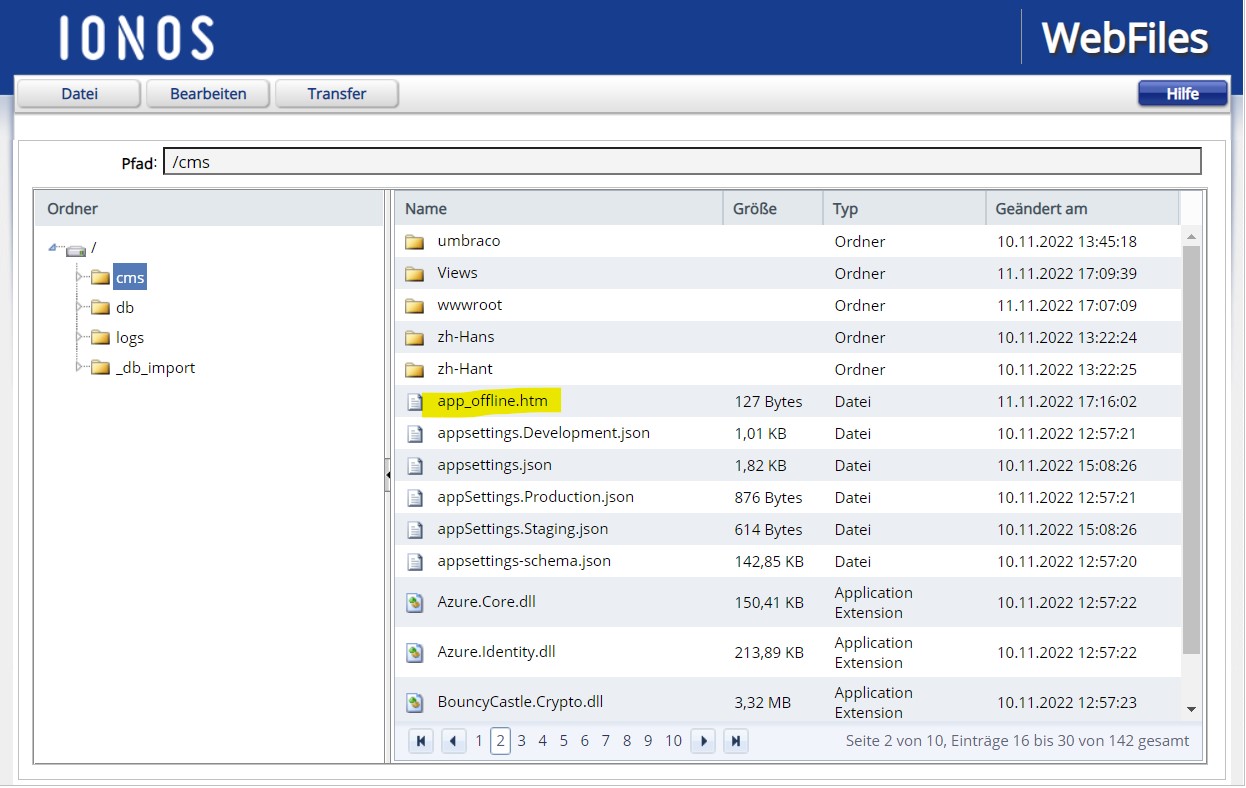Image resolution: width=1246 pixels, height=788 pixels.
Task: Click the umbraco folder icon
Action: pos(414,241)
